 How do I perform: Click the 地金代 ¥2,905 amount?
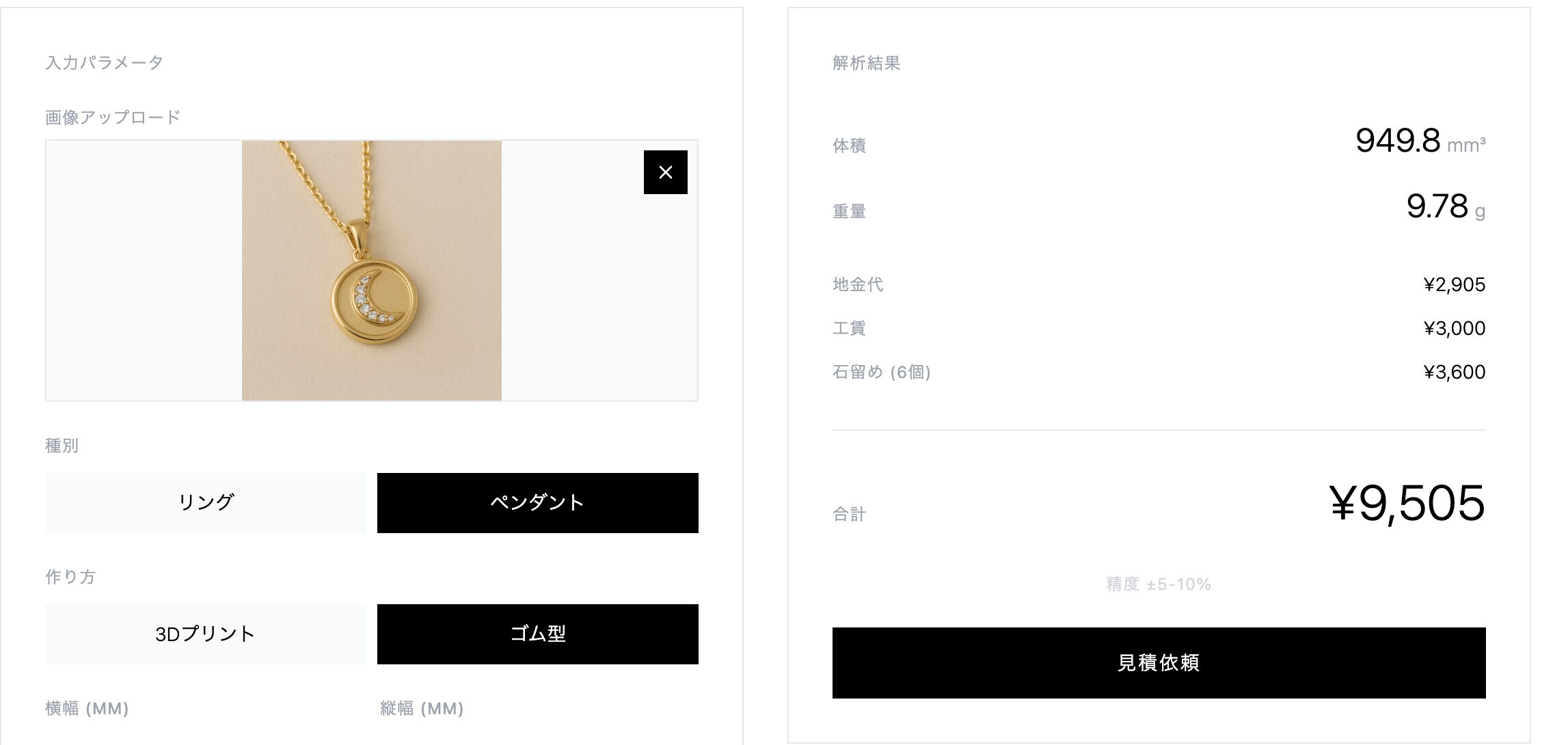[1454, 284]
